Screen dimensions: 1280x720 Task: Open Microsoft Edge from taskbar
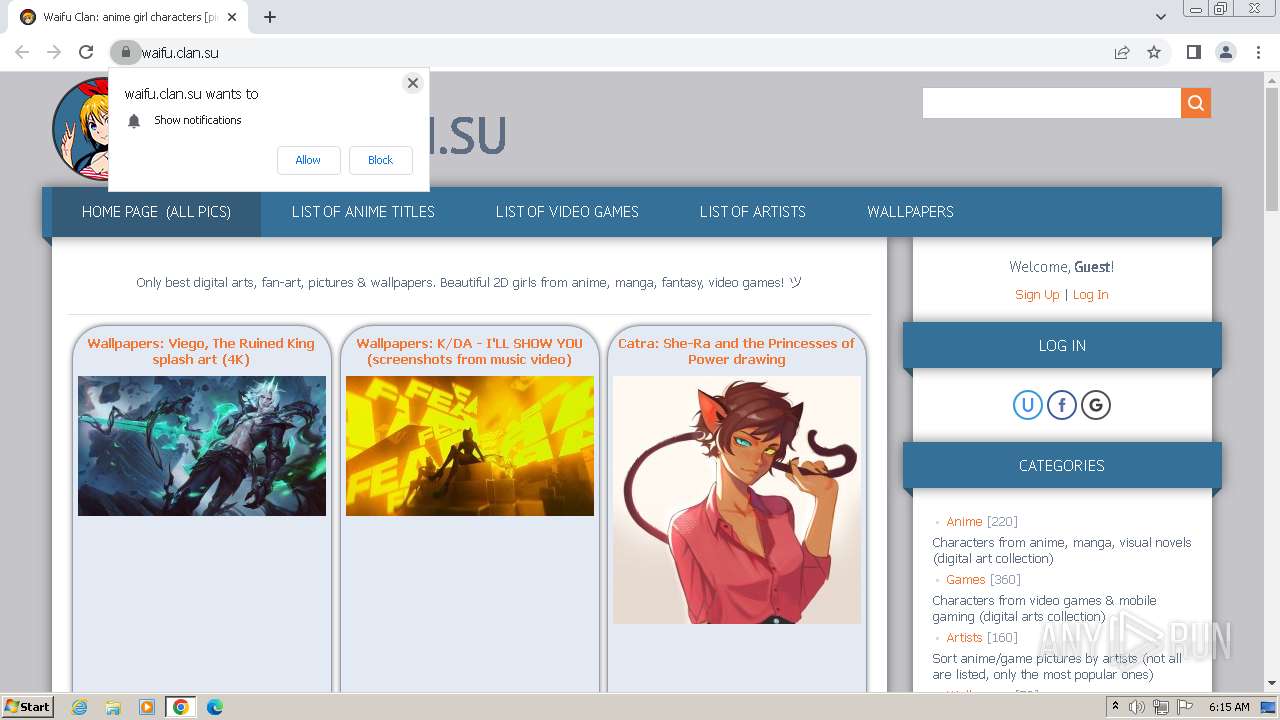click(x=214, y=707)
